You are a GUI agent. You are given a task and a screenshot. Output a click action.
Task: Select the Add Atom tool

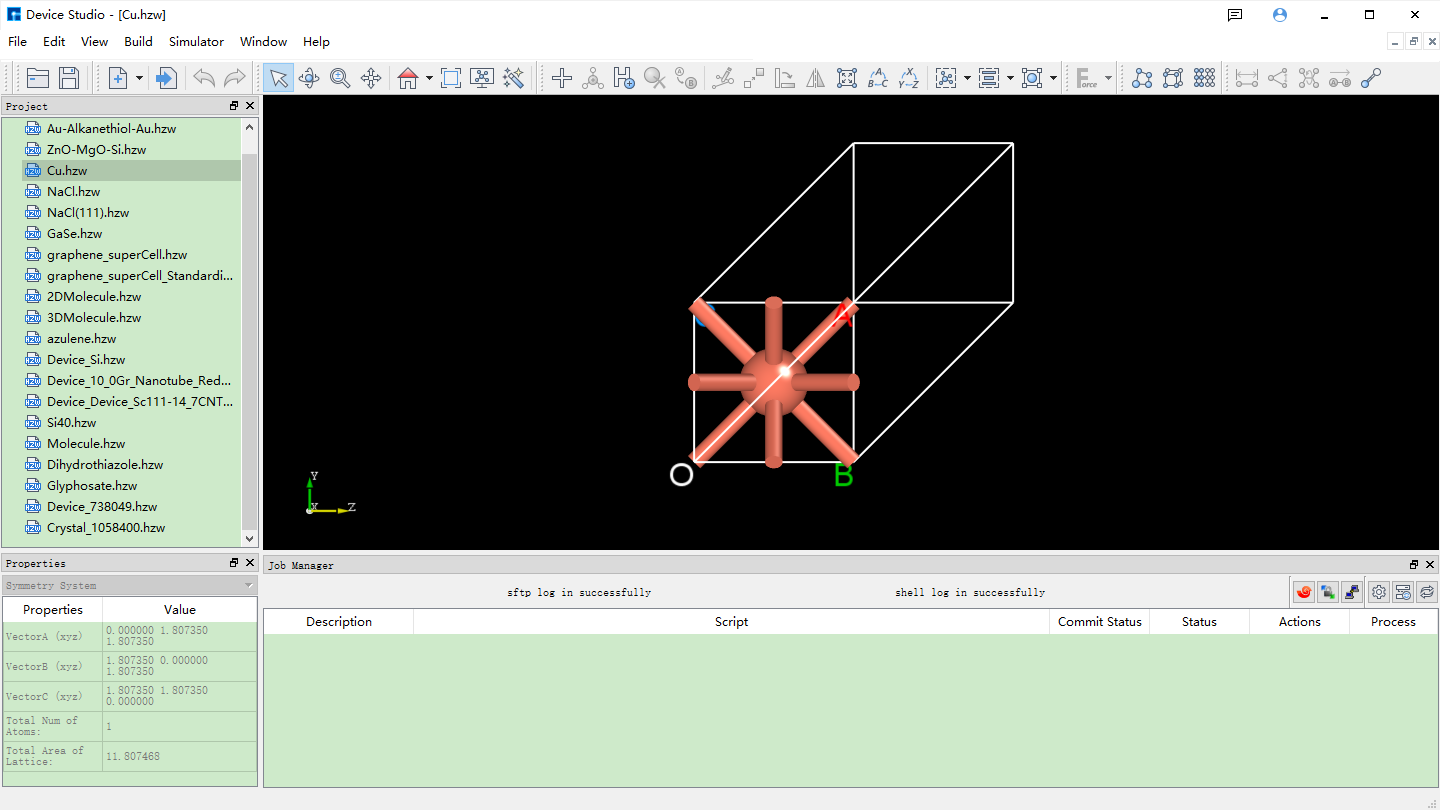[561, 78]
